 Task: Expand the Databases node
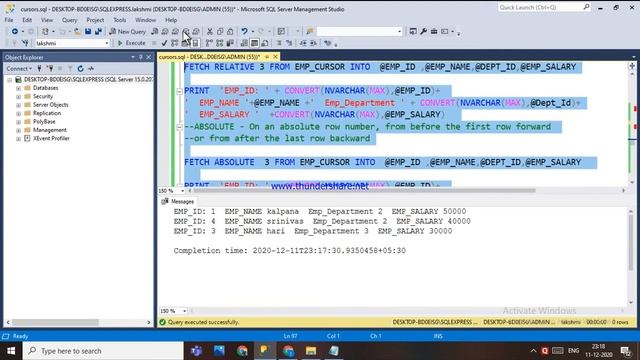pyautogui.click(x=18, y=88)
